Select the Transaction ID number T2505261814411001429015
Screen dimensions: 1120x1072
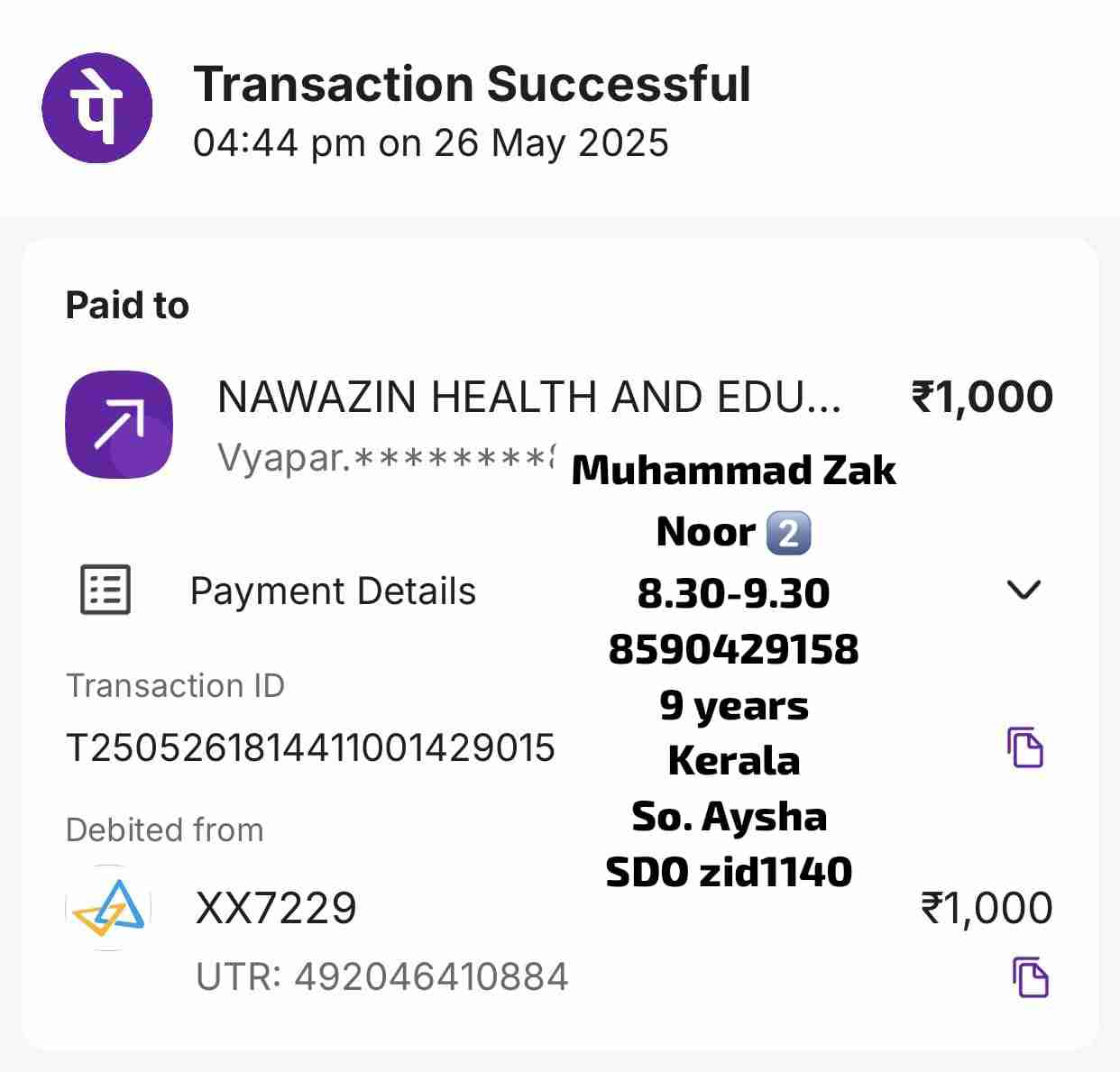click(310, 748)
